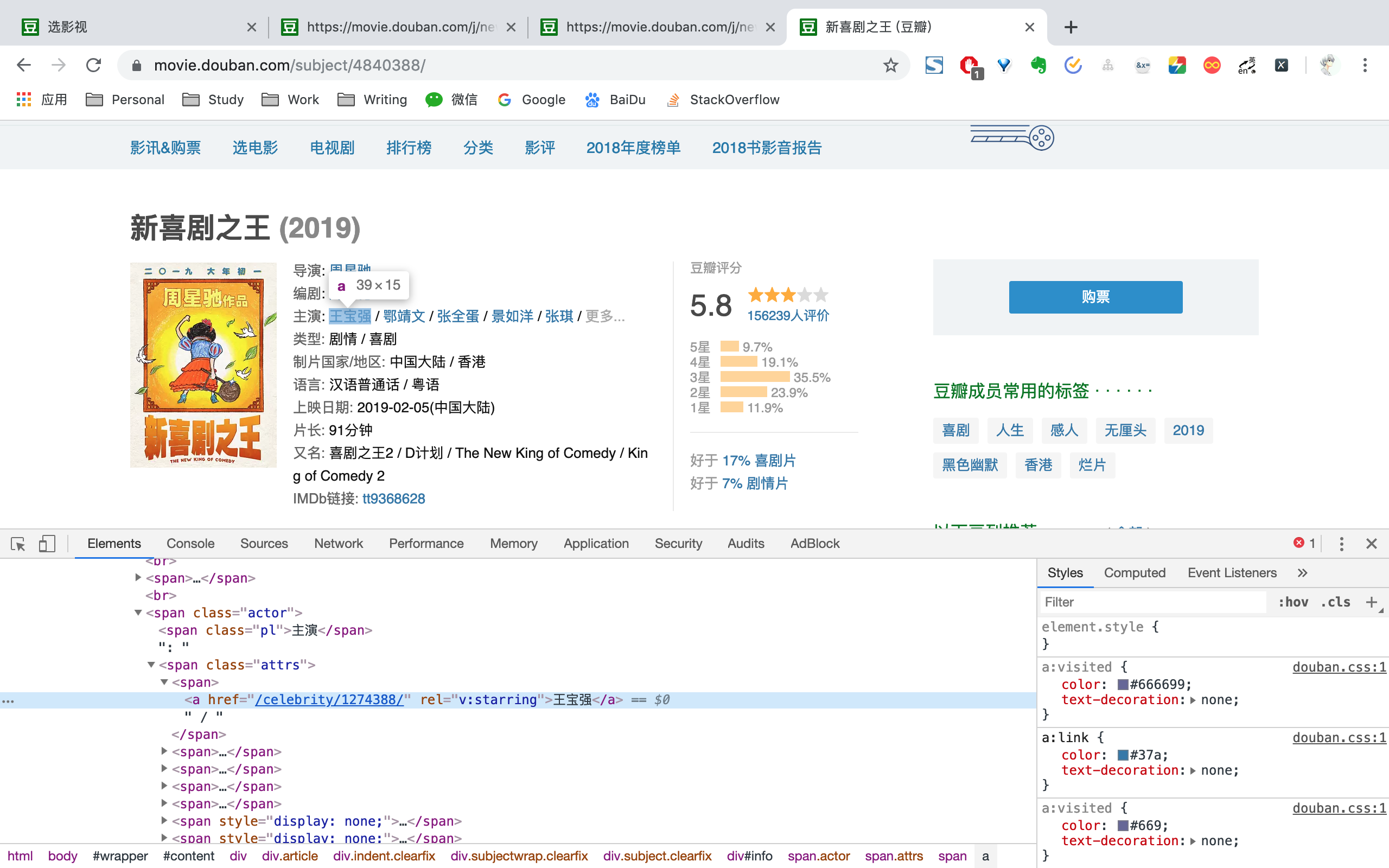
Task: Click the Styles Filter input field
Action: tap(1154, 602)
